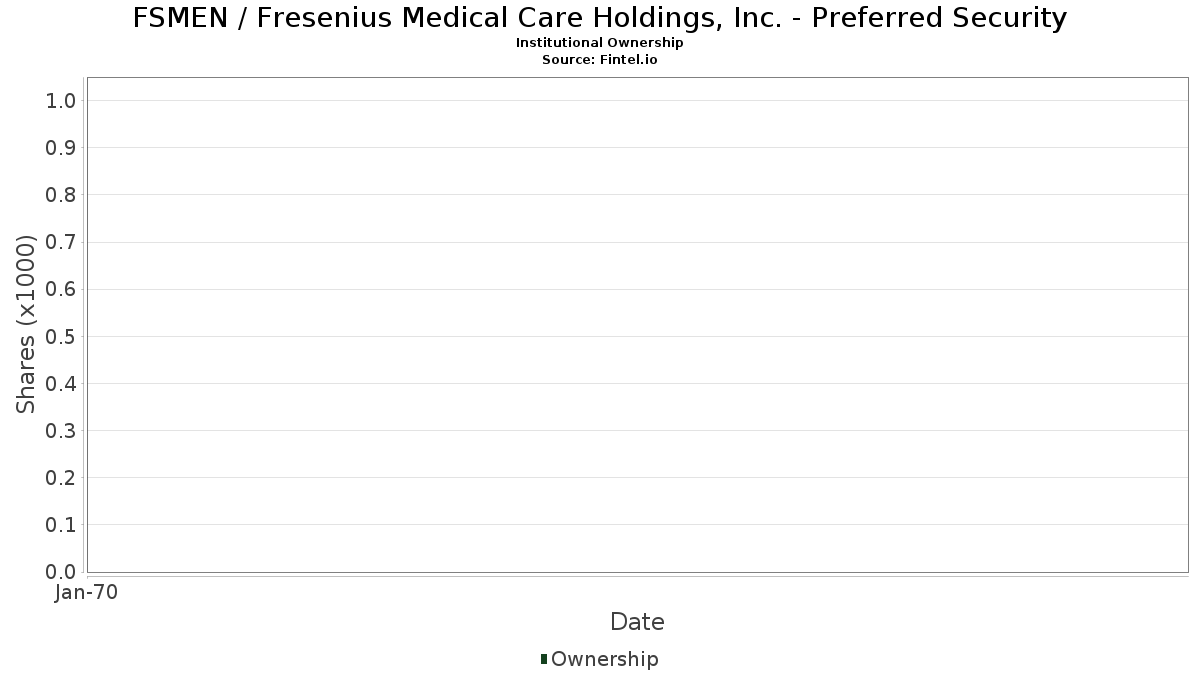
Task: Open the Source: Fintel.io text
Action: click(599, 60)
